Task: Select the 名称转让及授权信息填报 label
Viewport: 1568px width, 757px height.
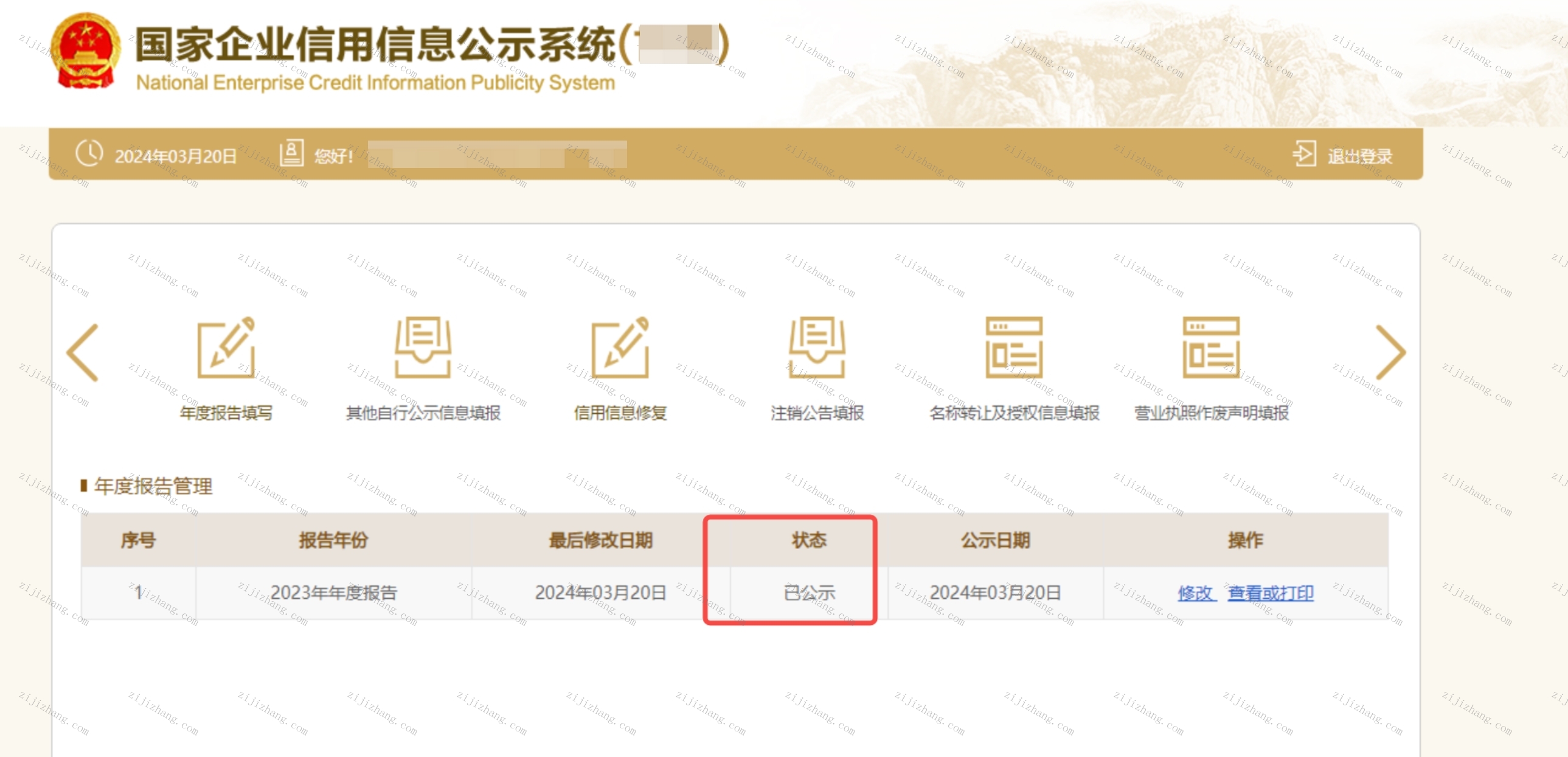Action: pos(1014,413)
